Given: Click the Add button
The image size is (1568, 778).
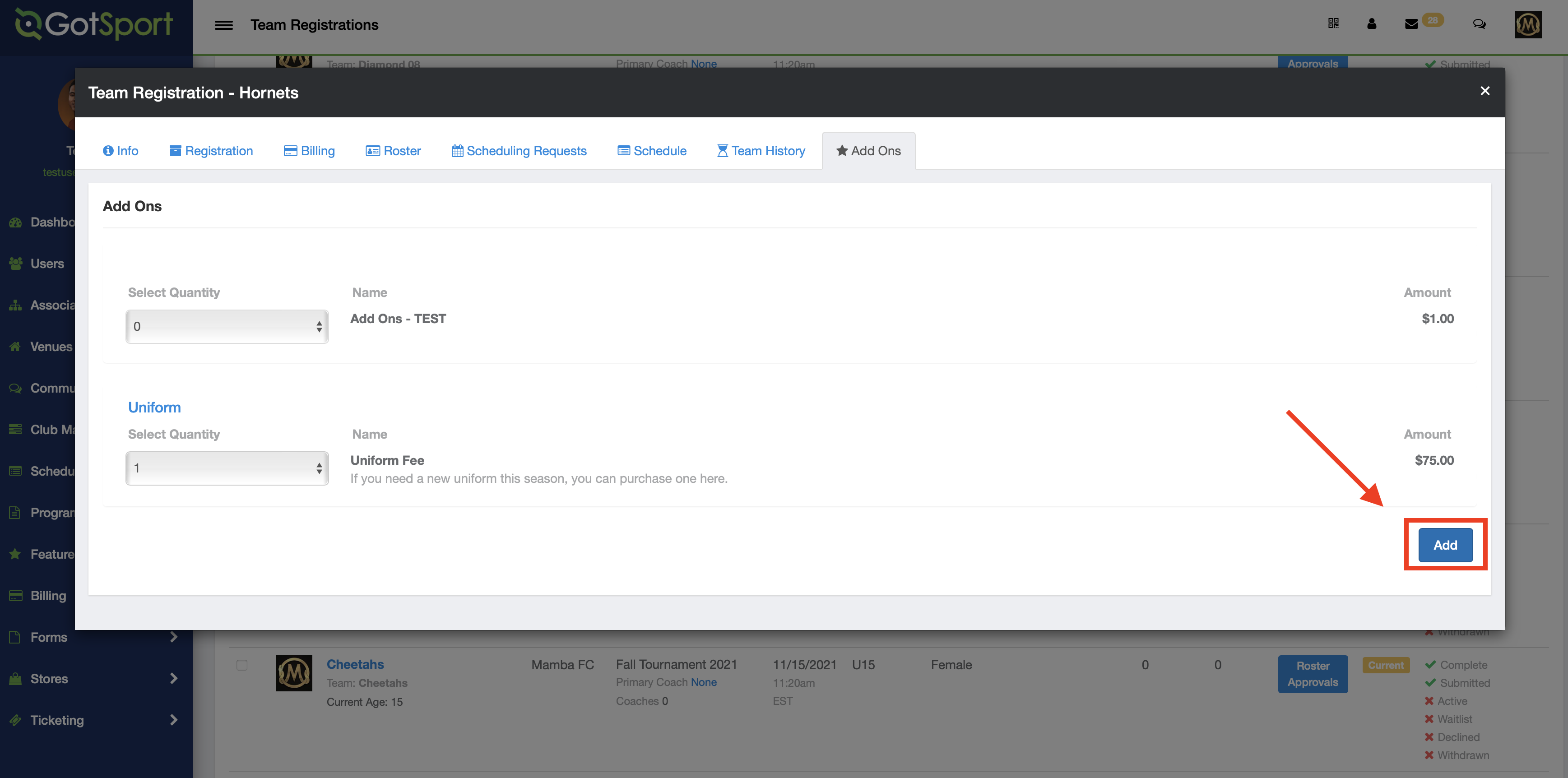Looking at the screenshot, I should pos(1445,545).
